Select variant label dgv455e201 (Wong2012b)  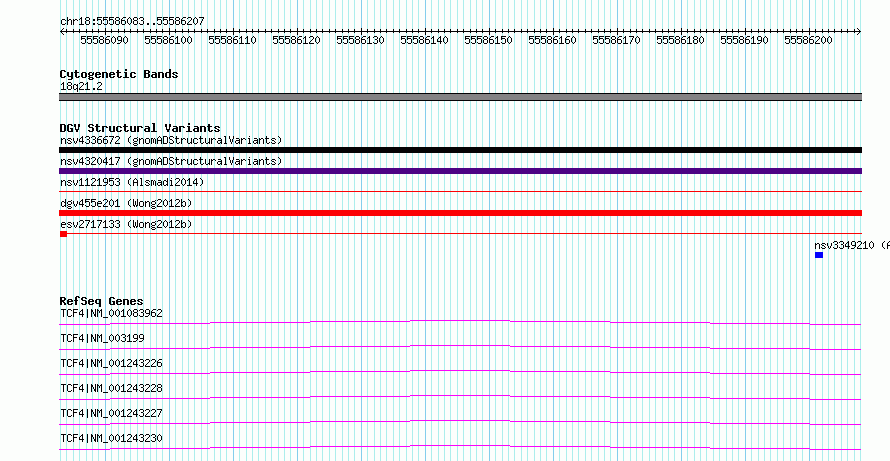(x=126, y=203)
